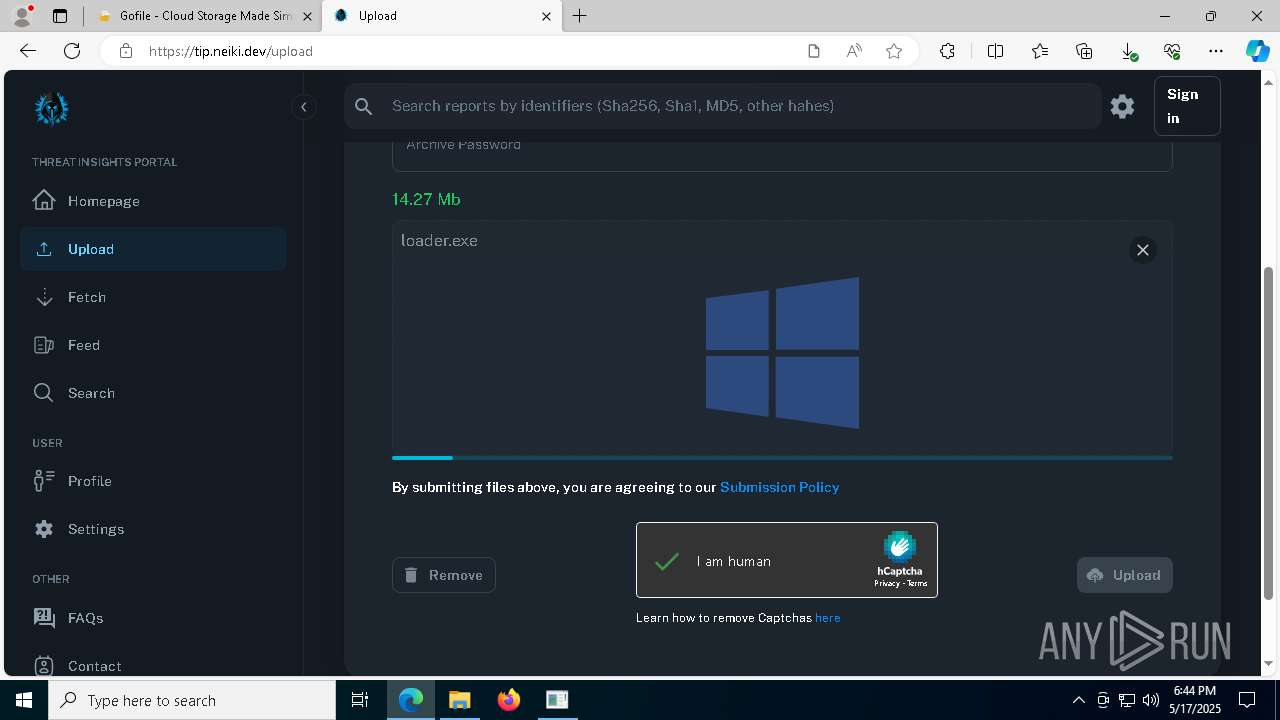The height and width of the screenshot is (720, 1280).
Task: Select Upload in the sidebar
Action: point(153,249)
